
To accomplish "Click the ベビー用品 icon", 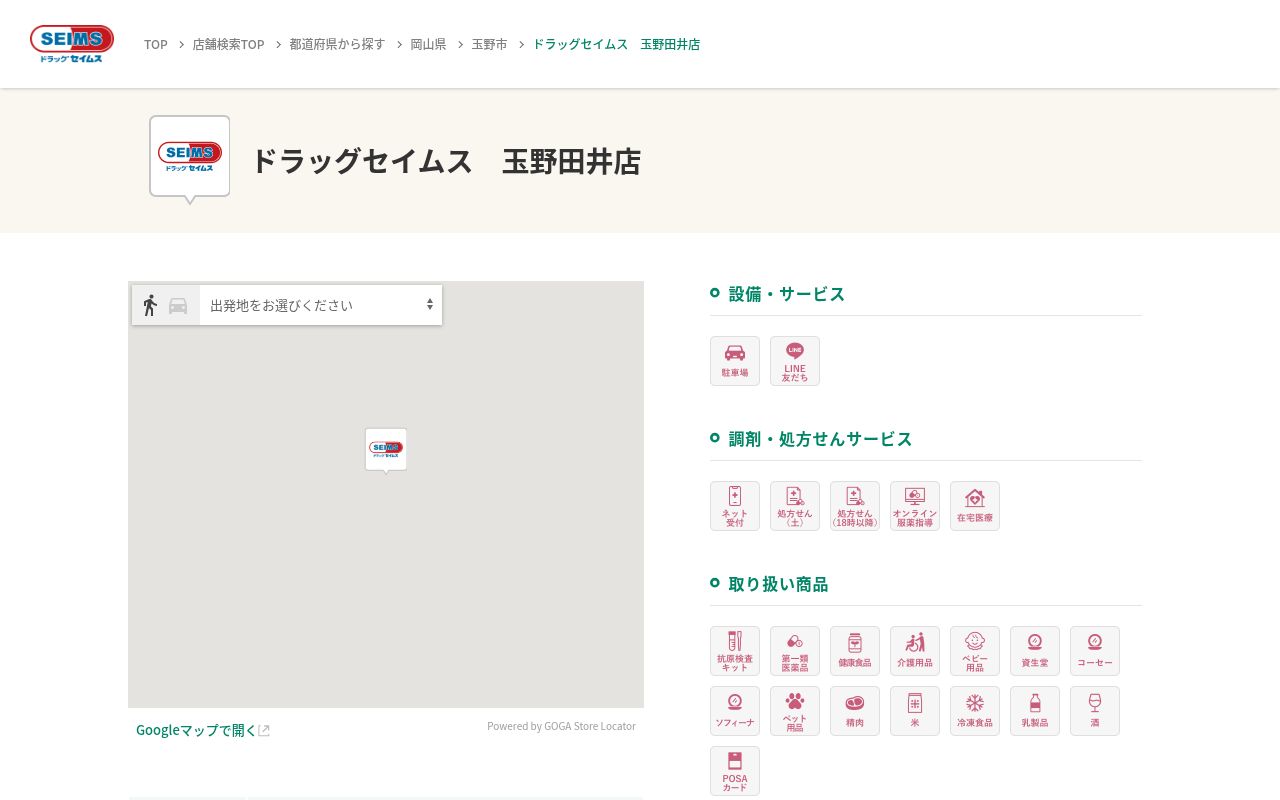I will point(975,651).
